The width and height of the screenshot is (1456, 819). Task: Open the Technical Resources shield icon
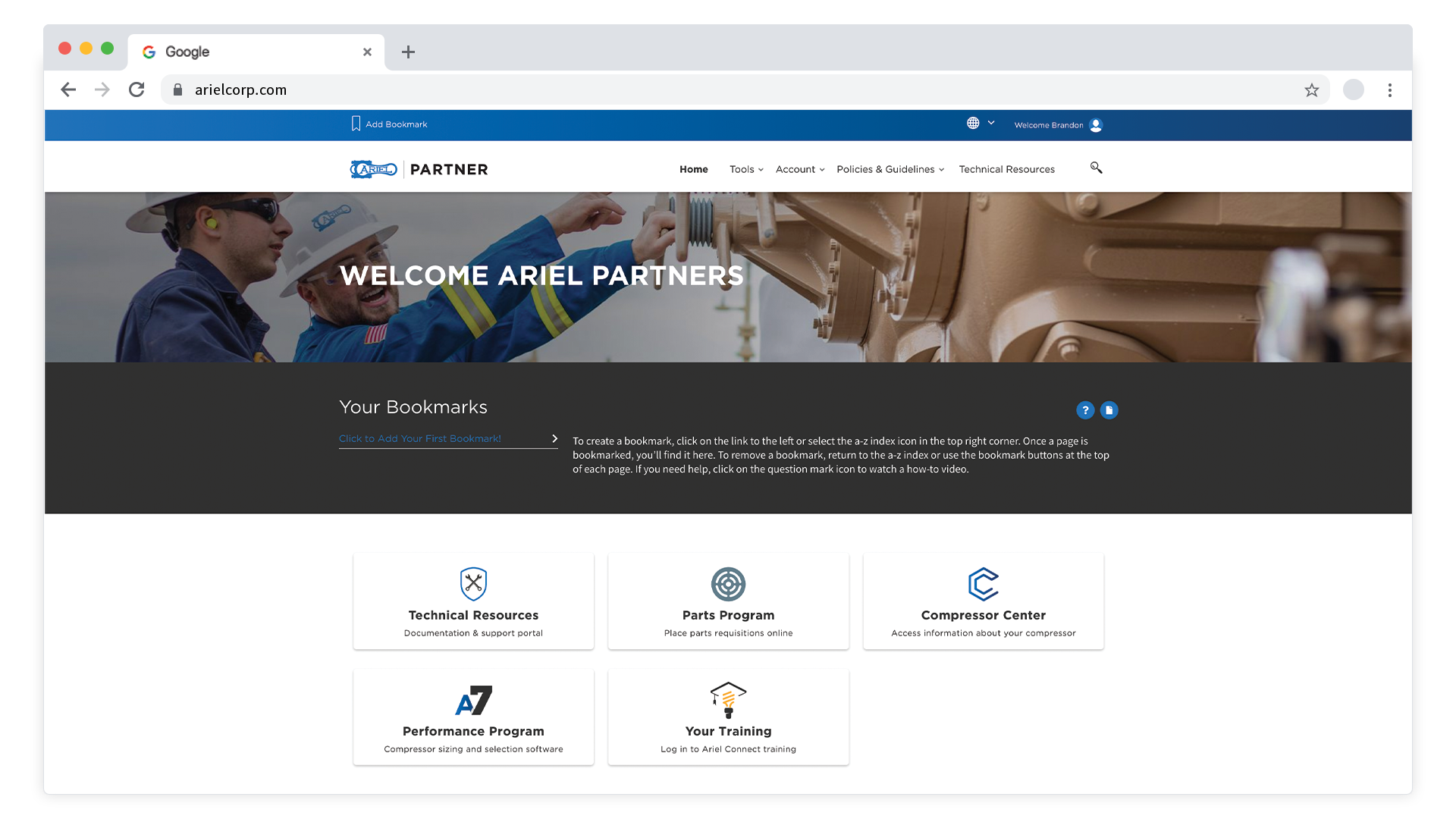[473, 584]
